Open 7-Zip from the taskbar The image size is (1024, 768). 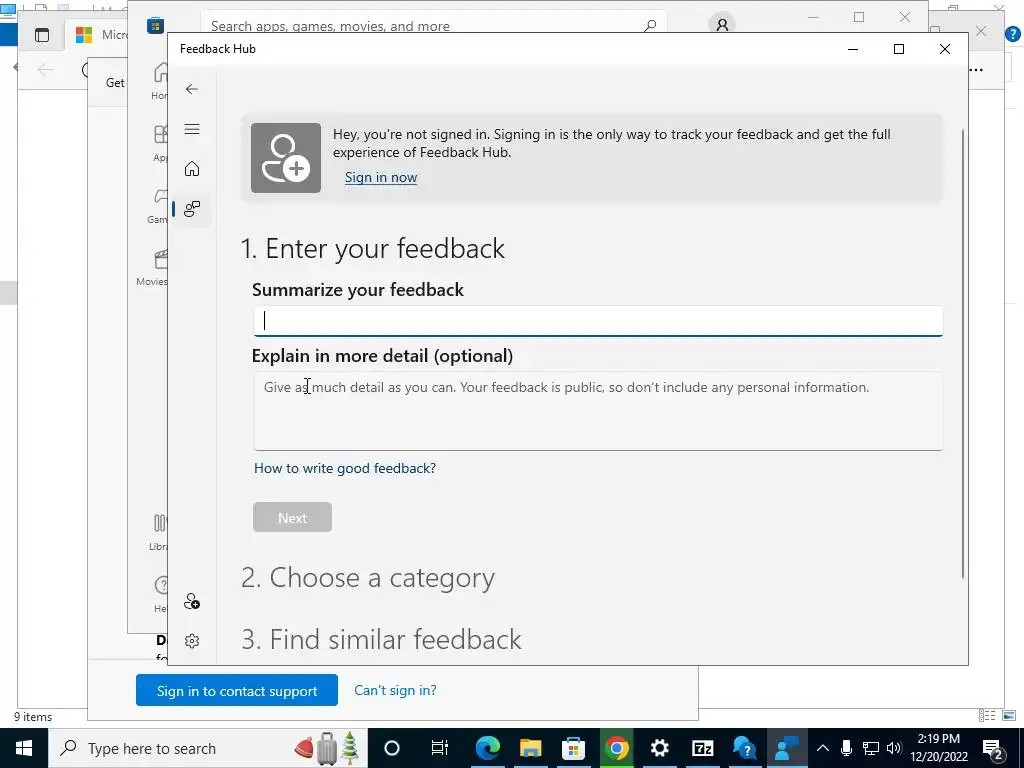pyautogui.click(x=703, y=748)
